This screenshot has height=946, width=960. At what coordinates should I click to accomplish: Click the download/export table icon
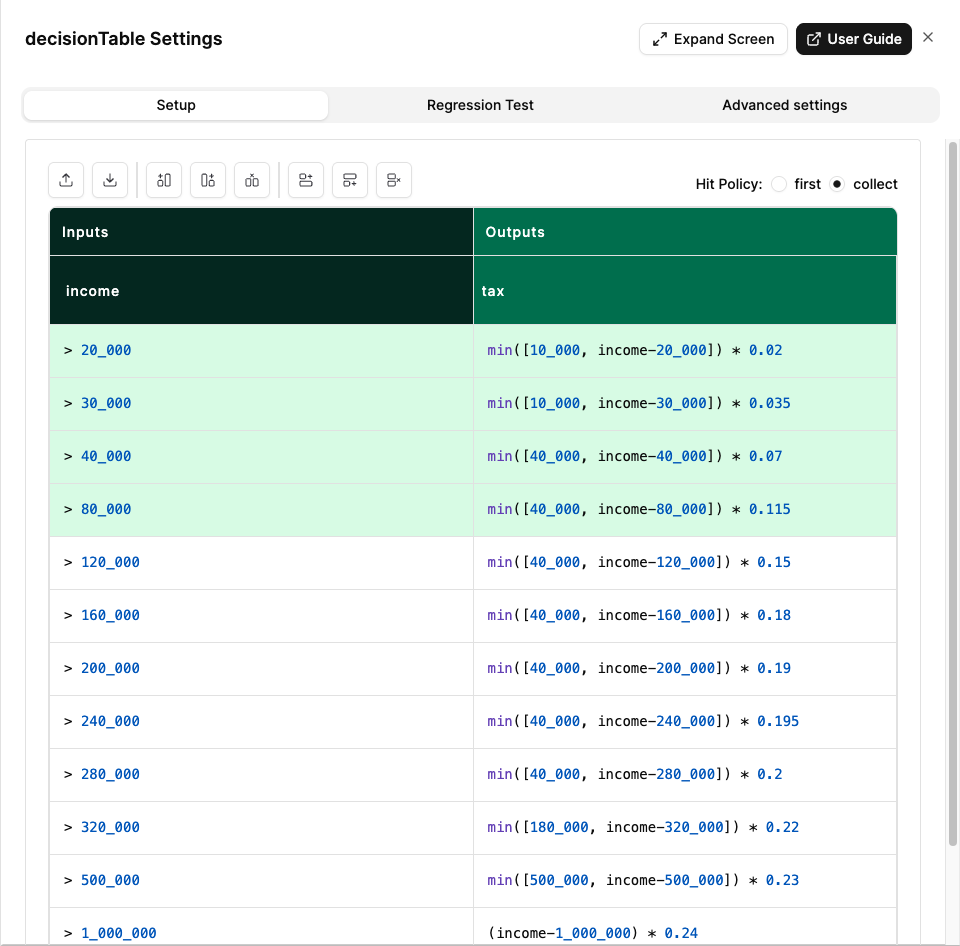[110, 180]
